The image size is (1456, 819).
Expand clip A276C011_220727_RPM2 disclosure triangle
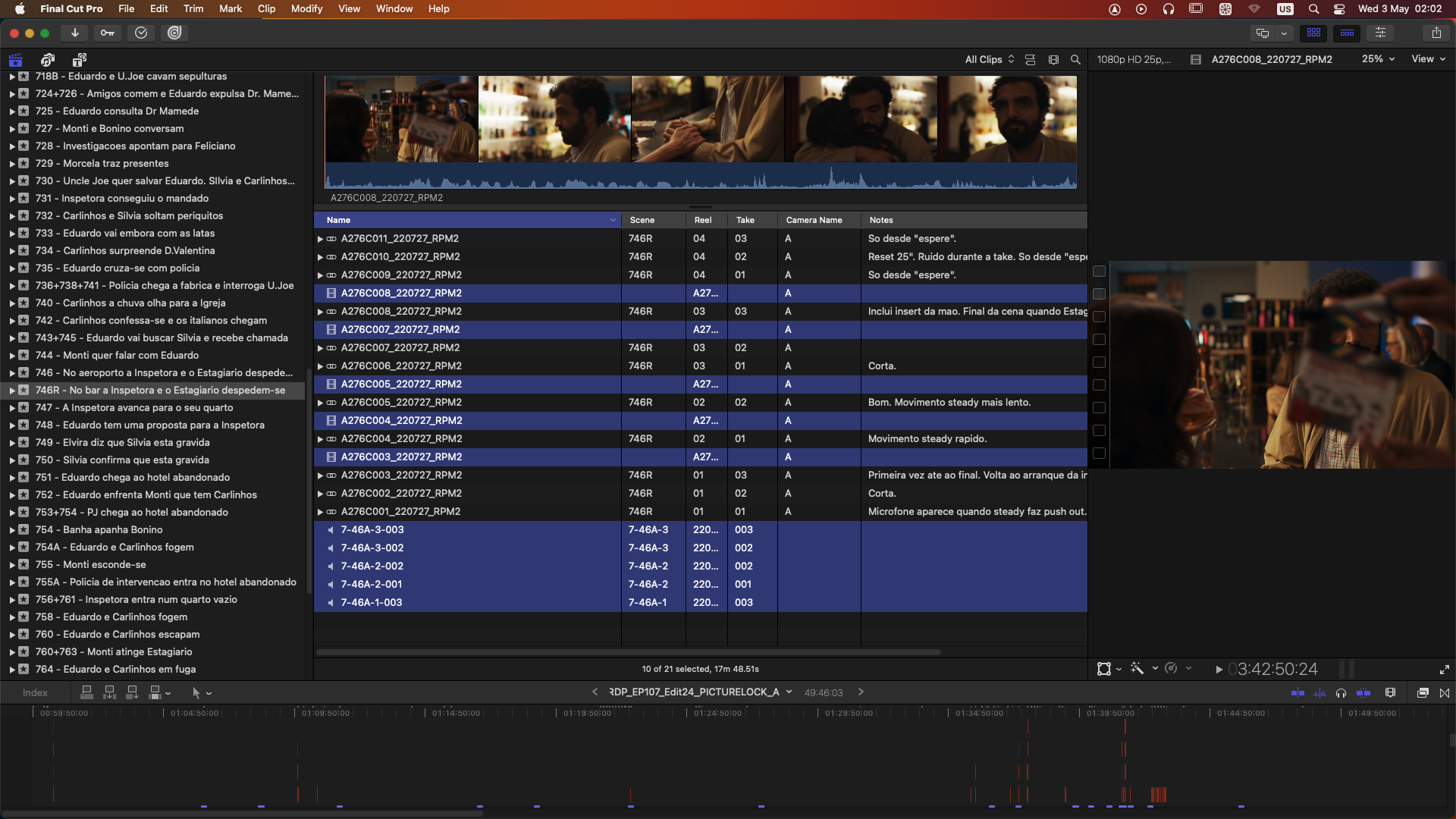320,239
